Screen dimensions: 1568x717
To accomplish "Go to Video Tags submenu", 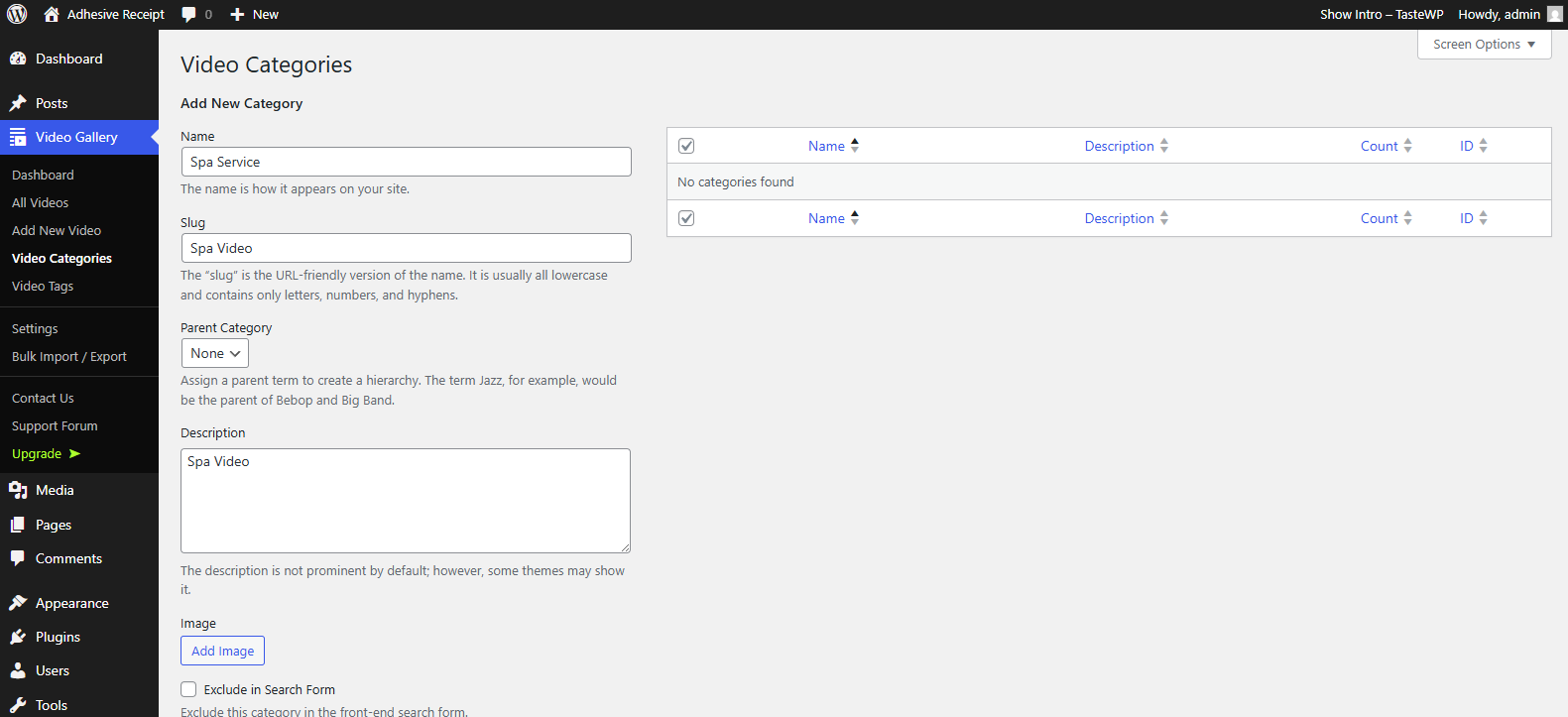I will (43, 286).
